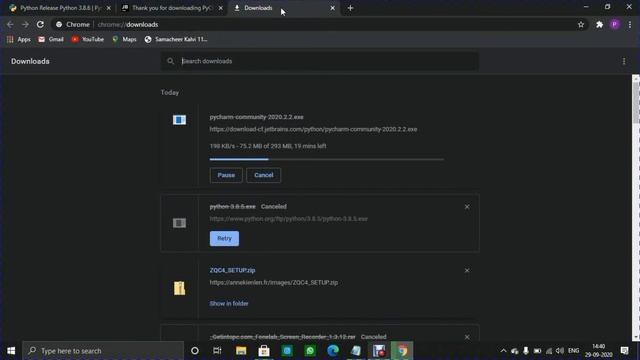Show ZQC4_SETUP.zip in folder
The width and height of the screenshot is (640, 360).
(229, 304)
